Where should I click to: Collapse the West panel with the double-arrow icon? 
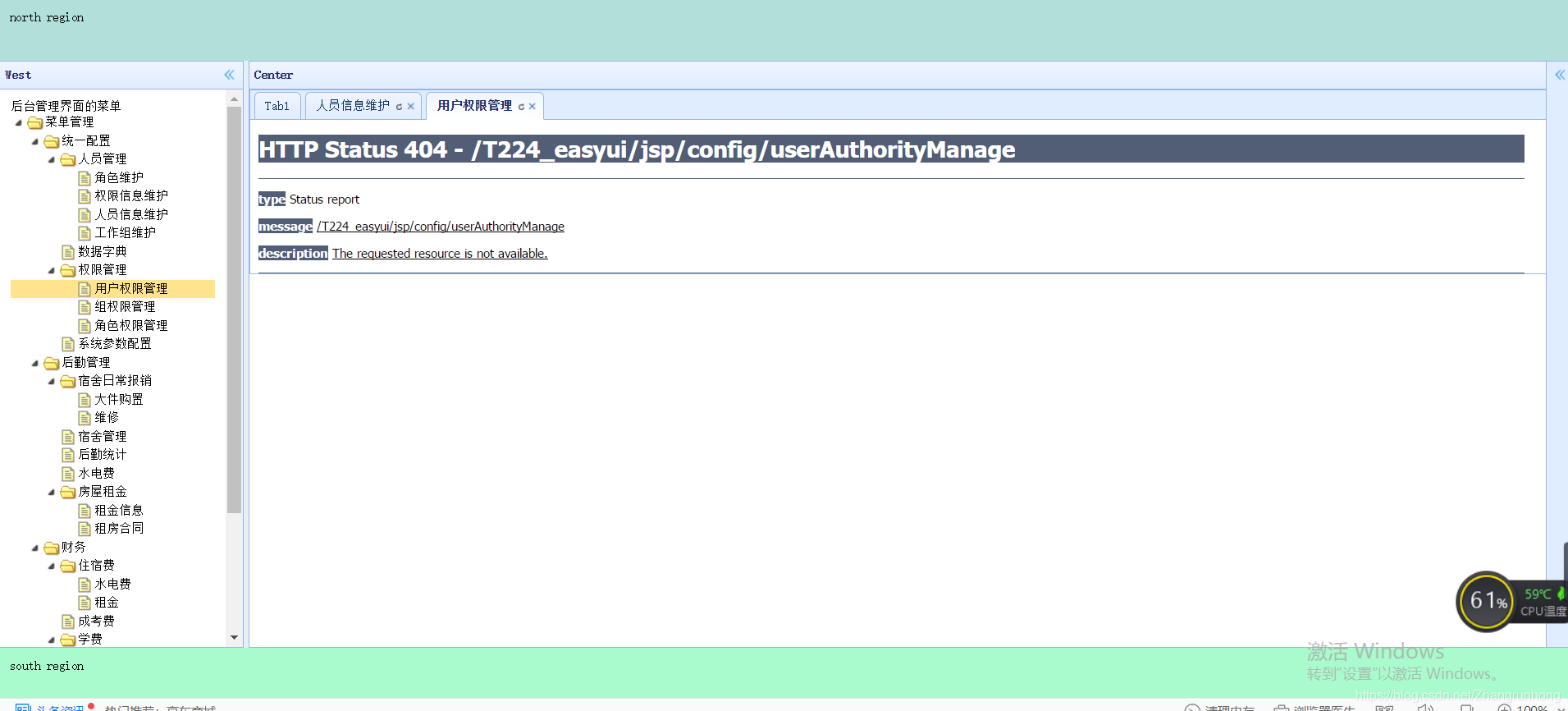tap(229, 75)
